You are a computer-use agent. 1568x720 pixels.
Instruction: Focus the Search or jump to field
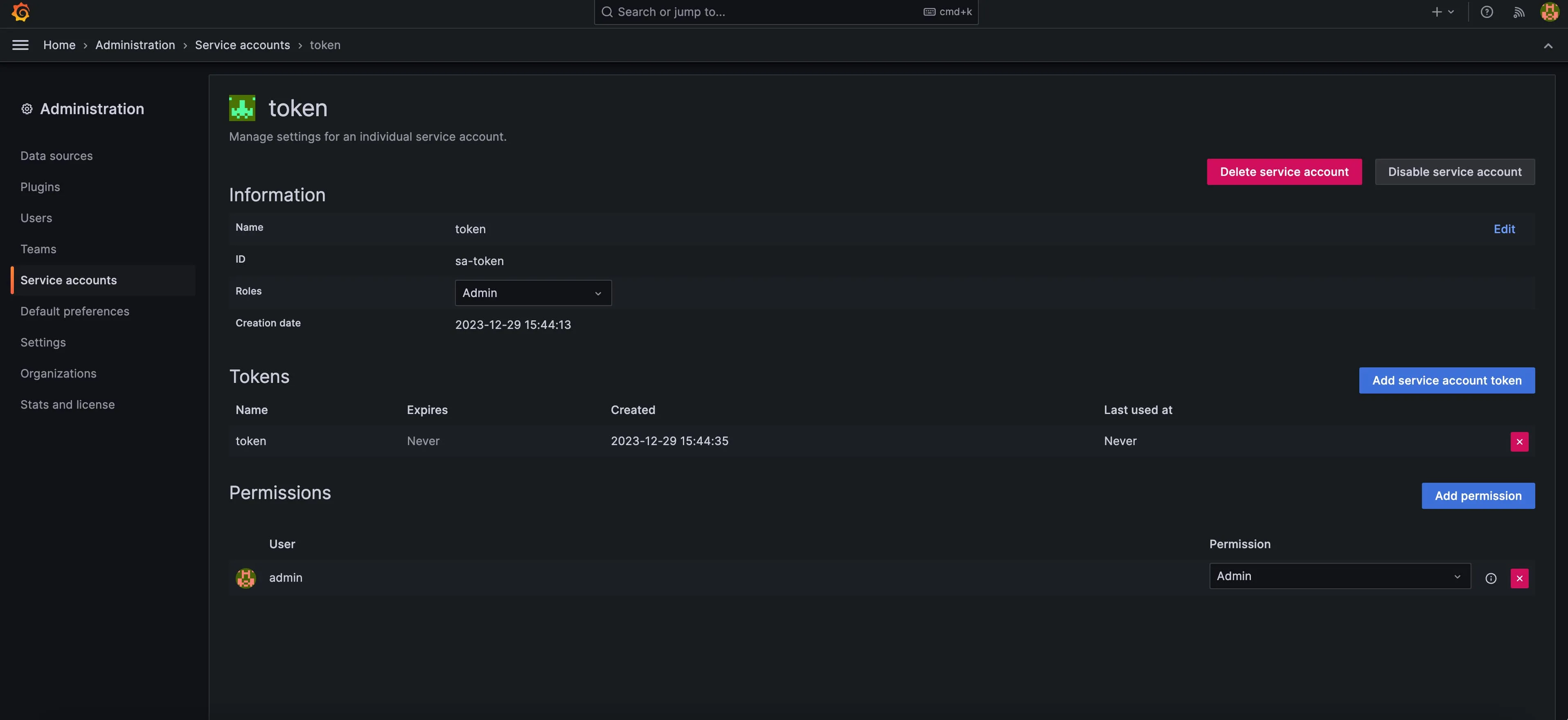(x=786, y=12)
